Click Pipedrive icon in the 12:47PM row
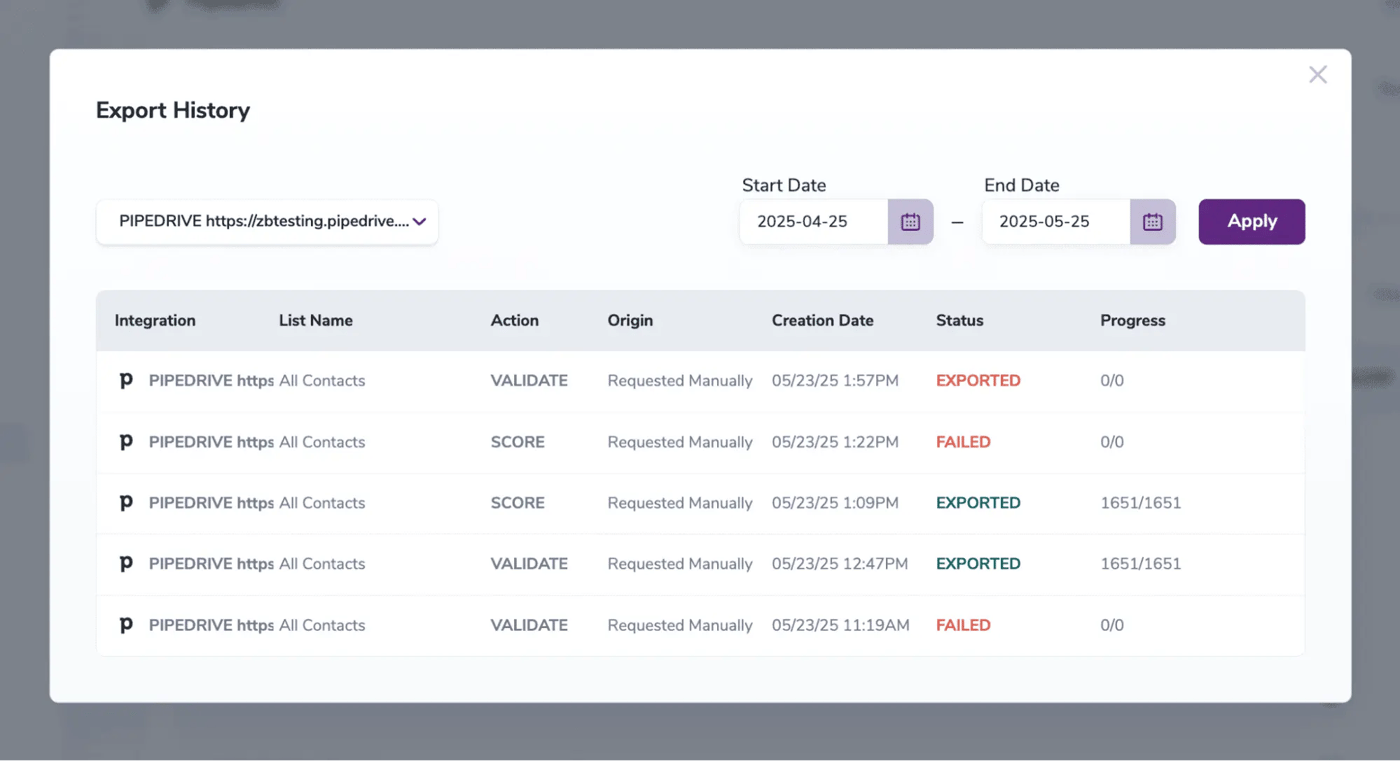1400x761 pixels. pos(126,564)
